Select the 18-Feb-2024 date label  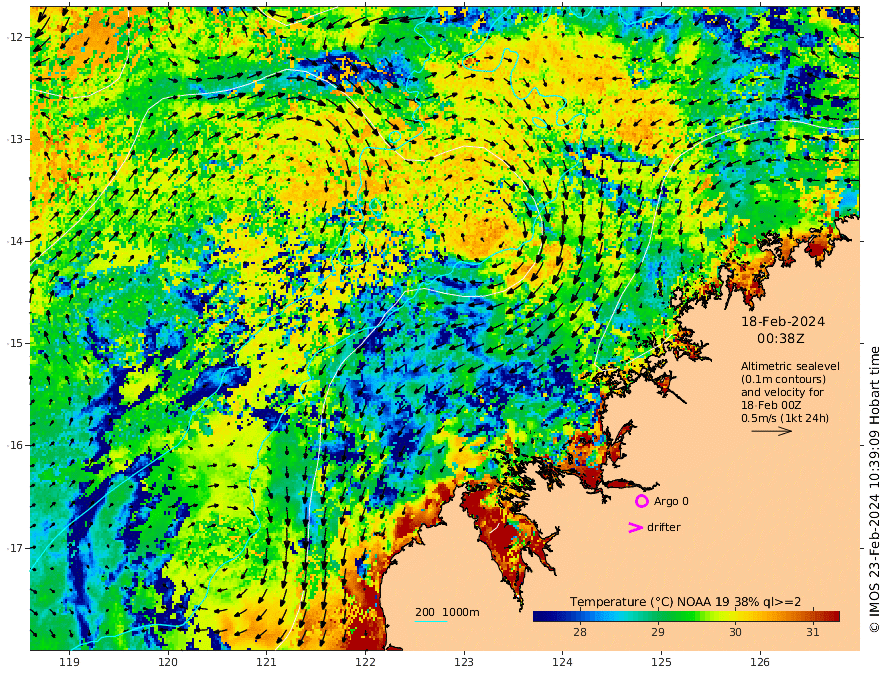click(783, 322)
